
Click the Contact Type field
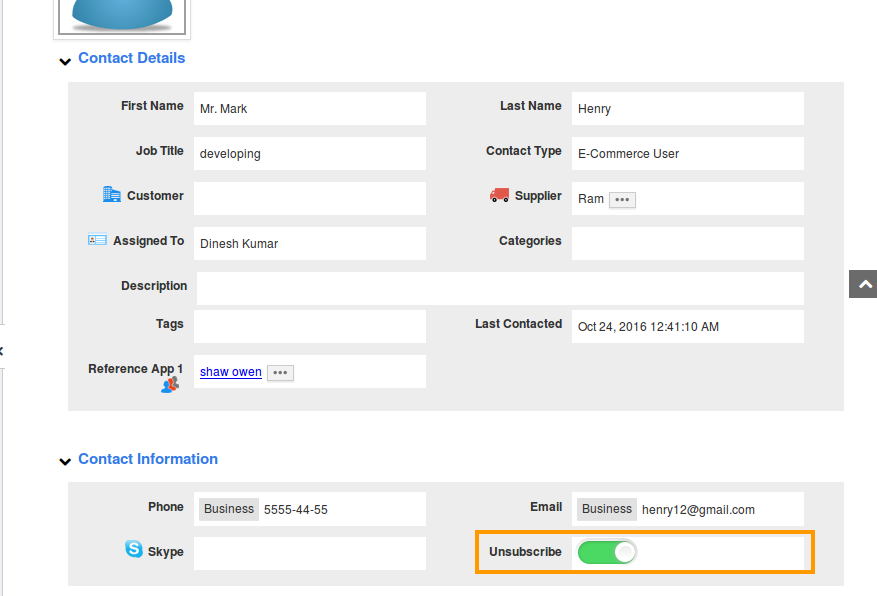(x=688, y=154)
